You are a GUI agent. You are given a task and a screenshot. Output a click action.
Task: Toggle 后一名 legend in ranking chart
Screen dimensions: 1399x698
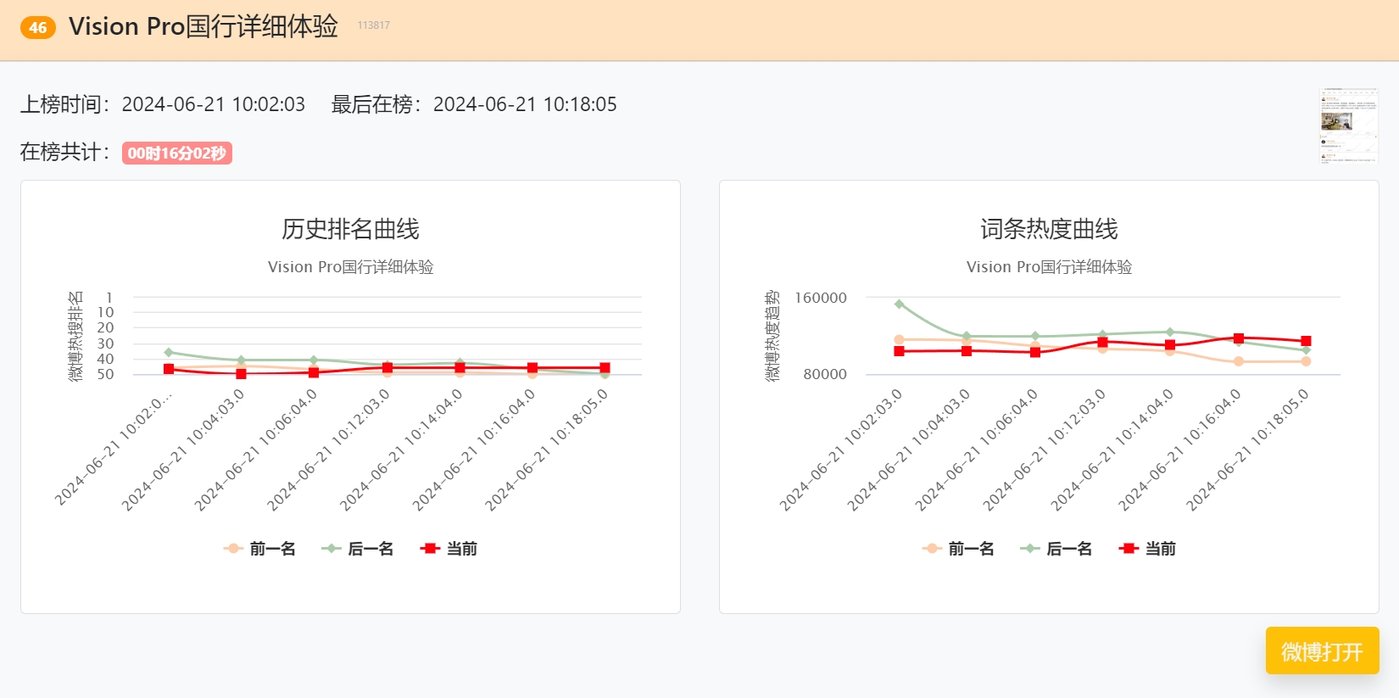click(x=358, y=548)
